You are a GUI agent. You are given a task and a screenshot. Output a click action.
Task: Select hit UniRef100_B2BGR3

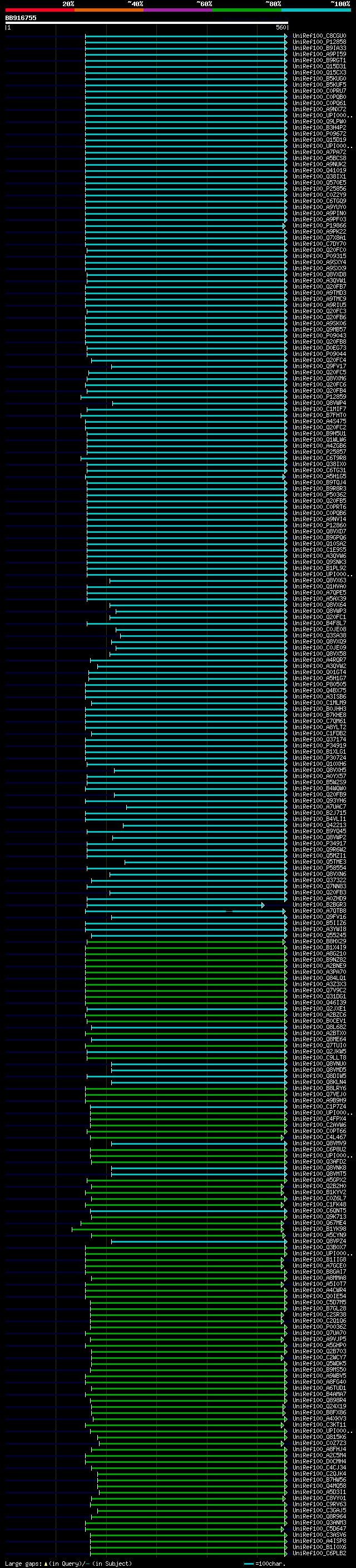tap(319, 904)
